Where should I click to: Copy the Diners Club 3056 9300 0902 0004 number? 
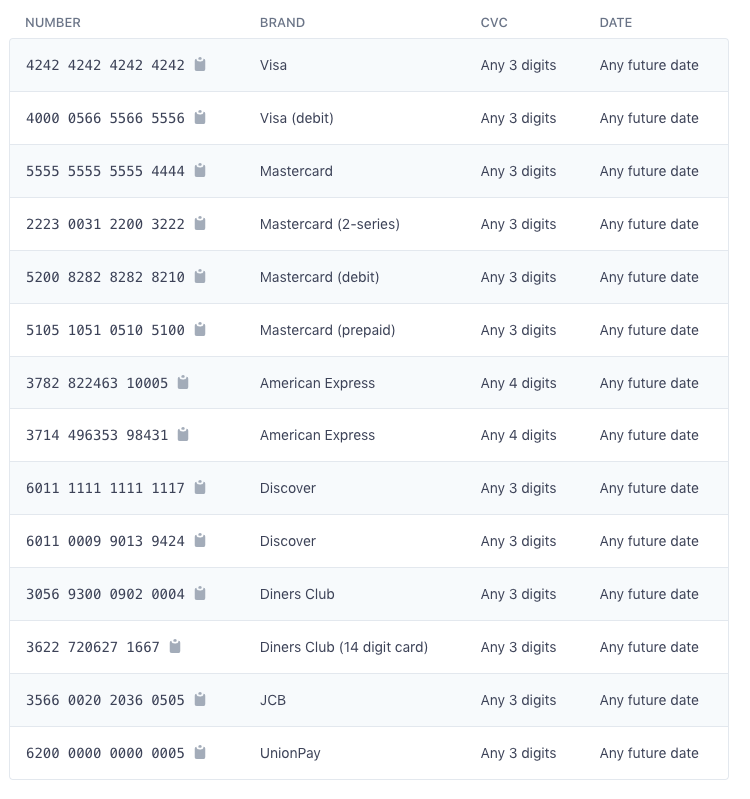[x=200, y=593]
